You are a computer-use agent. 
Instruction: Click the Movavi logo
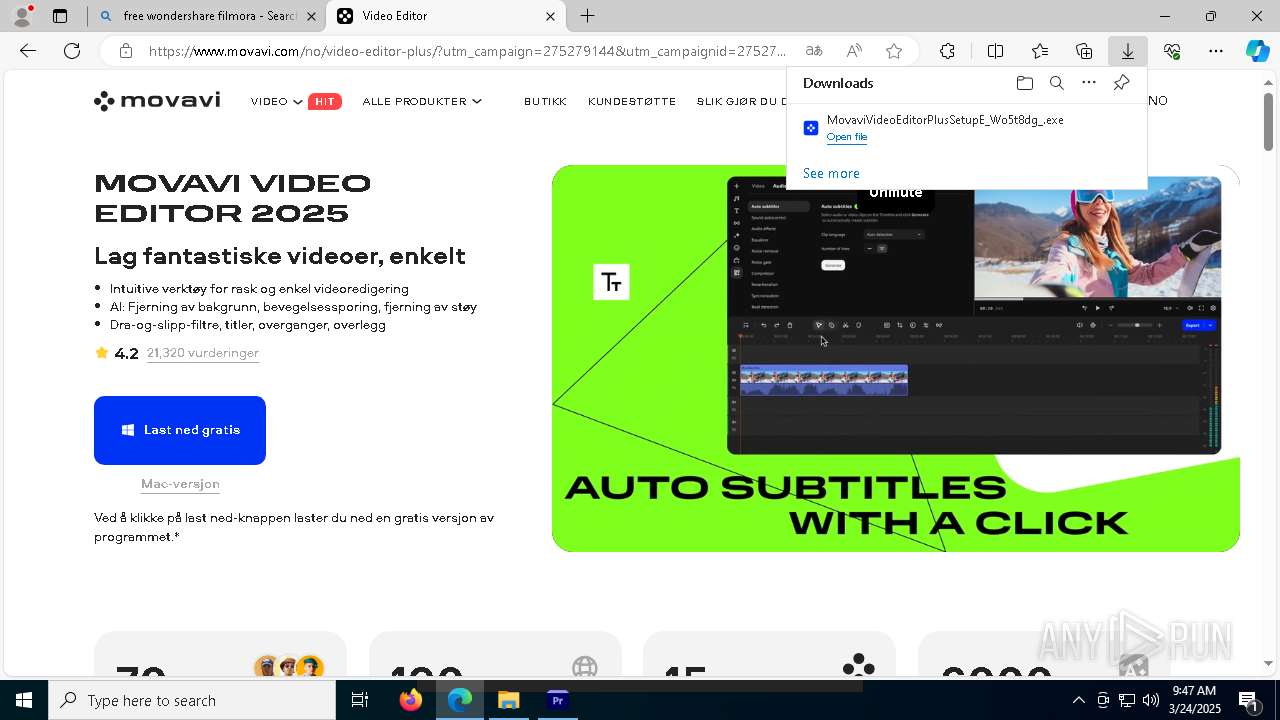[157, 101]
